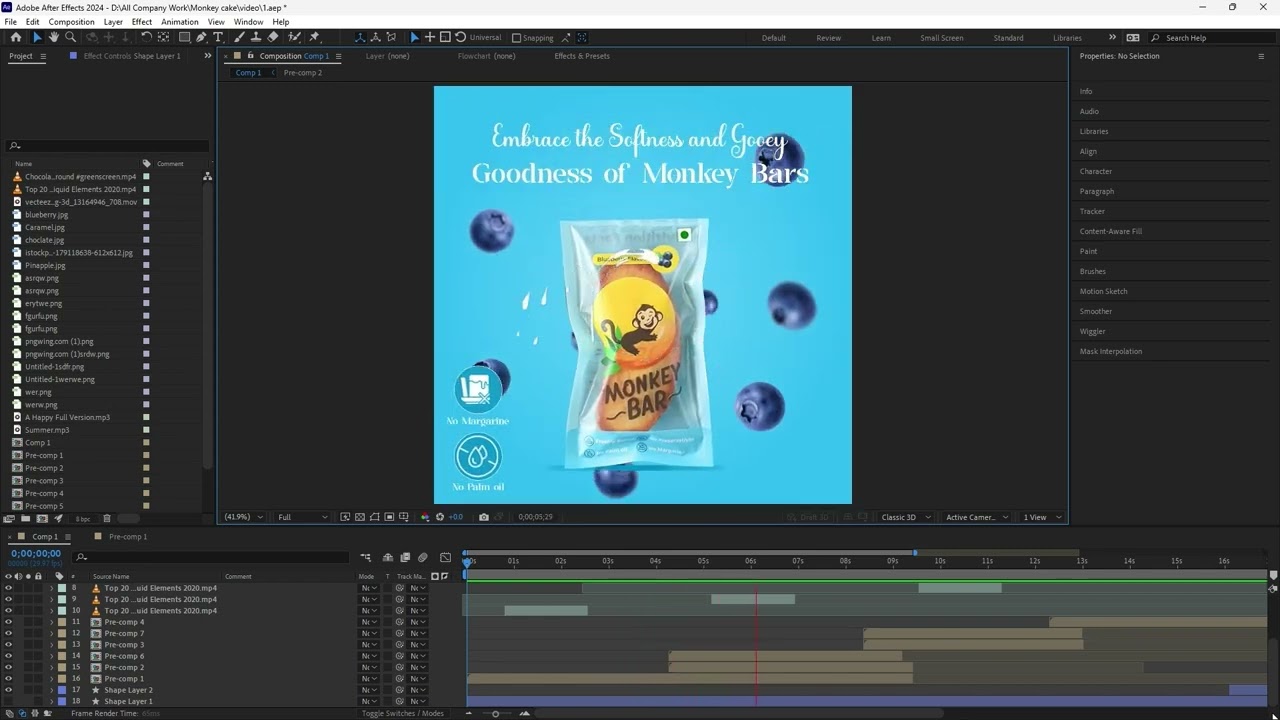Open the viewer color management settings icon
Viewport: 1280px width, 720px height.
[425, 517]
